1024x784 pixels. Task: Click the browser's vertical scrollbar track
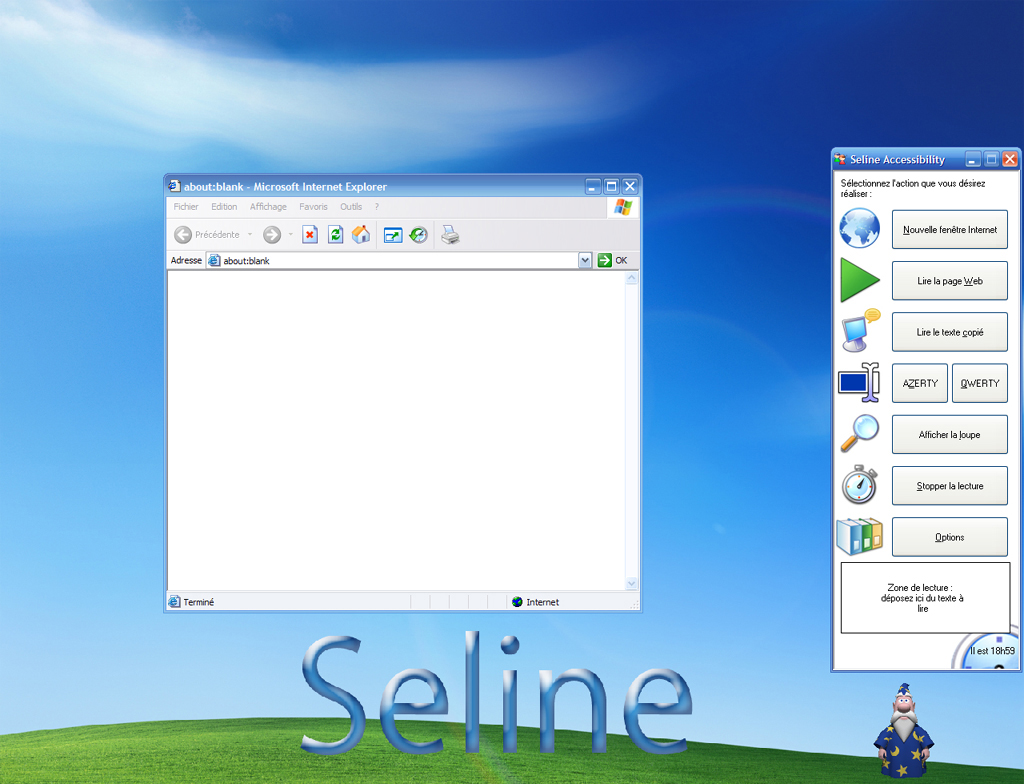631,430
